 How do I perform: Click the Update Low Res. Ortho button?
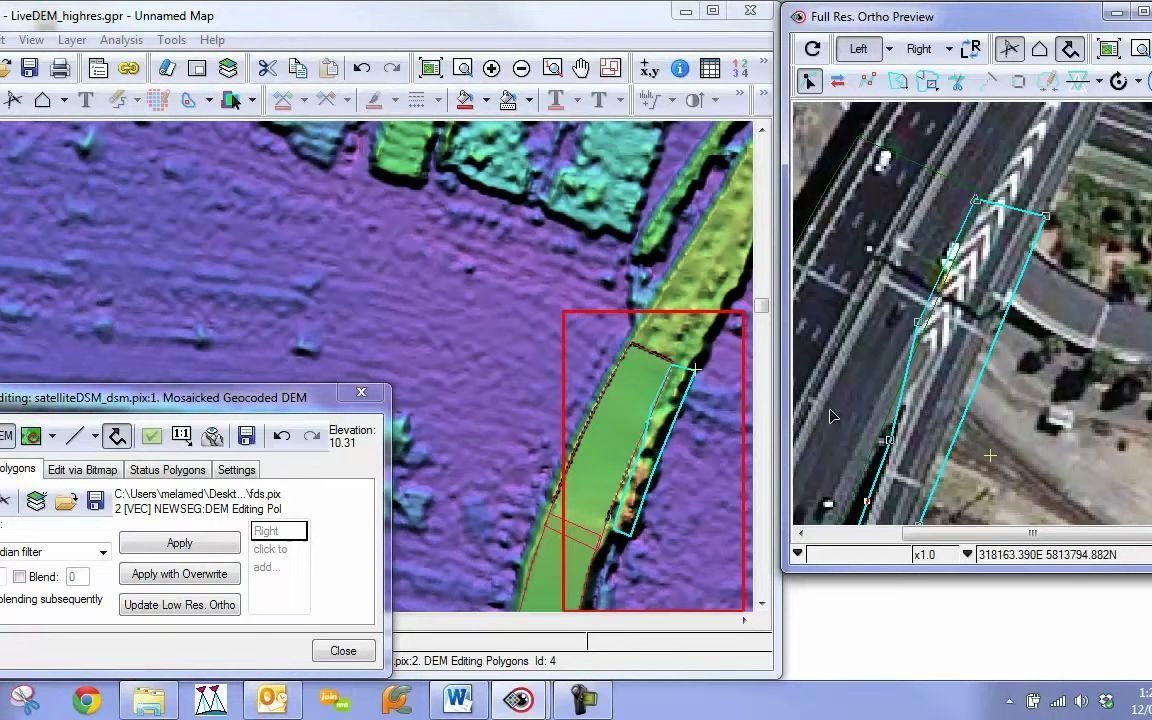[179, 605]
